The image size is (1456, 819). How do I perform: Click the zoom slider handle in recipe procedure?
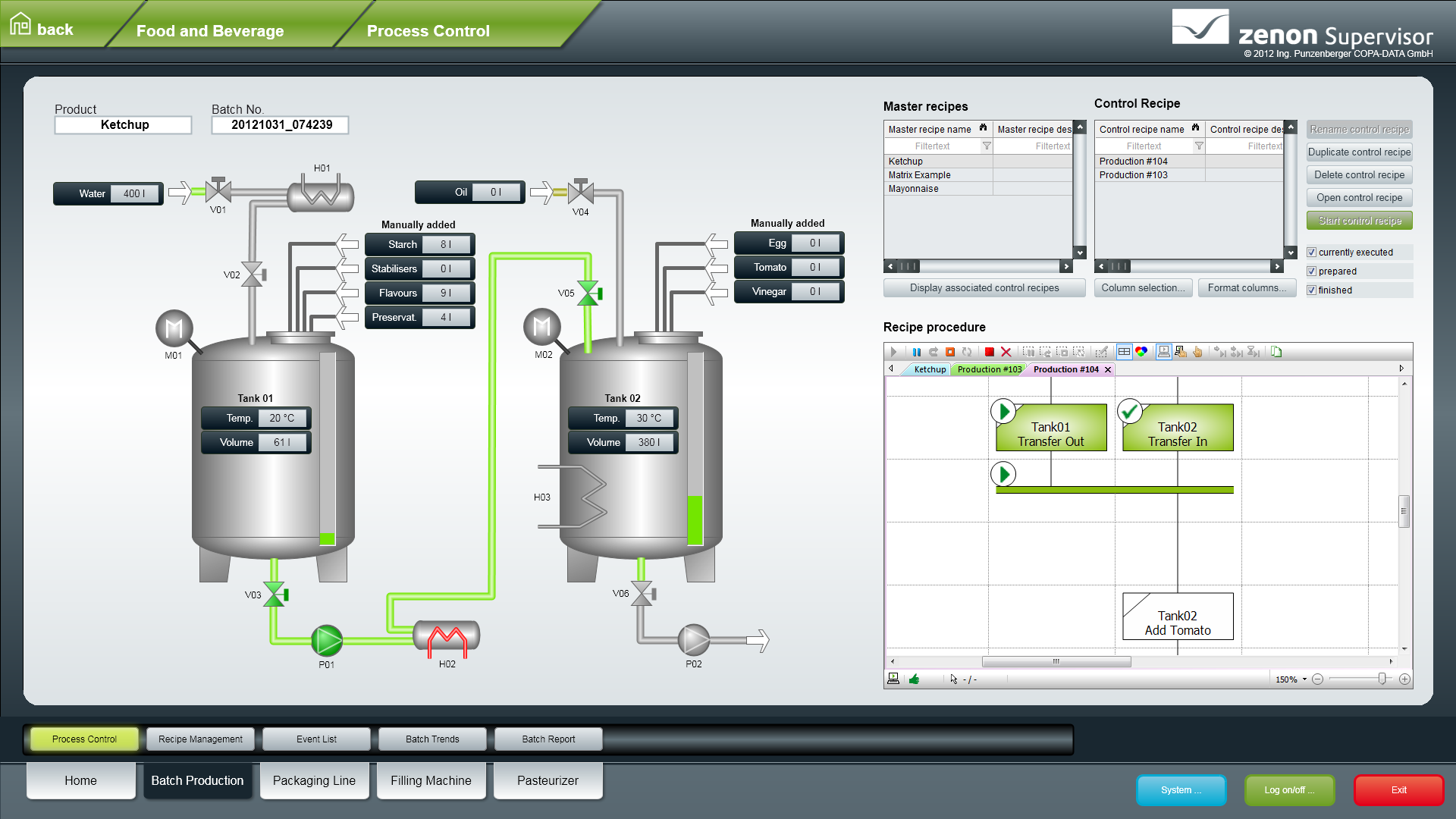[1382, 679]
